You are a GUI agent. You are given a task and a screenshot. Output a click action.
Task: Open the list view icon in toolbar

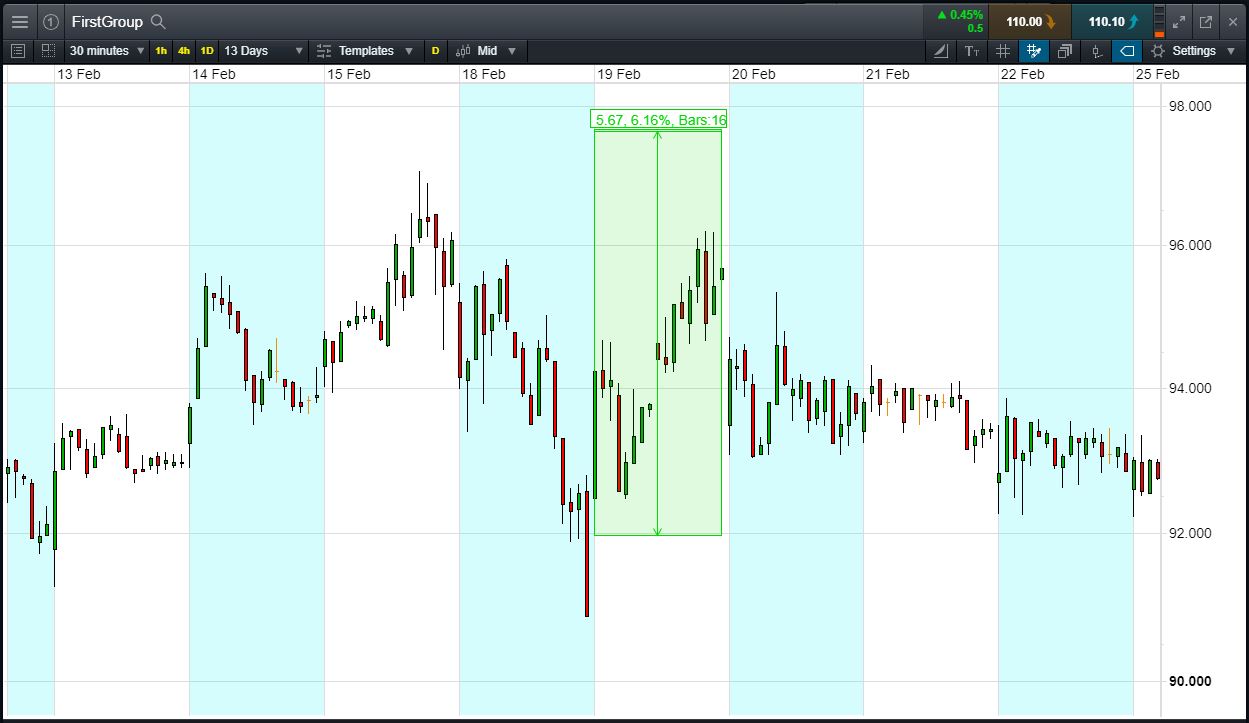click(18, 51)
